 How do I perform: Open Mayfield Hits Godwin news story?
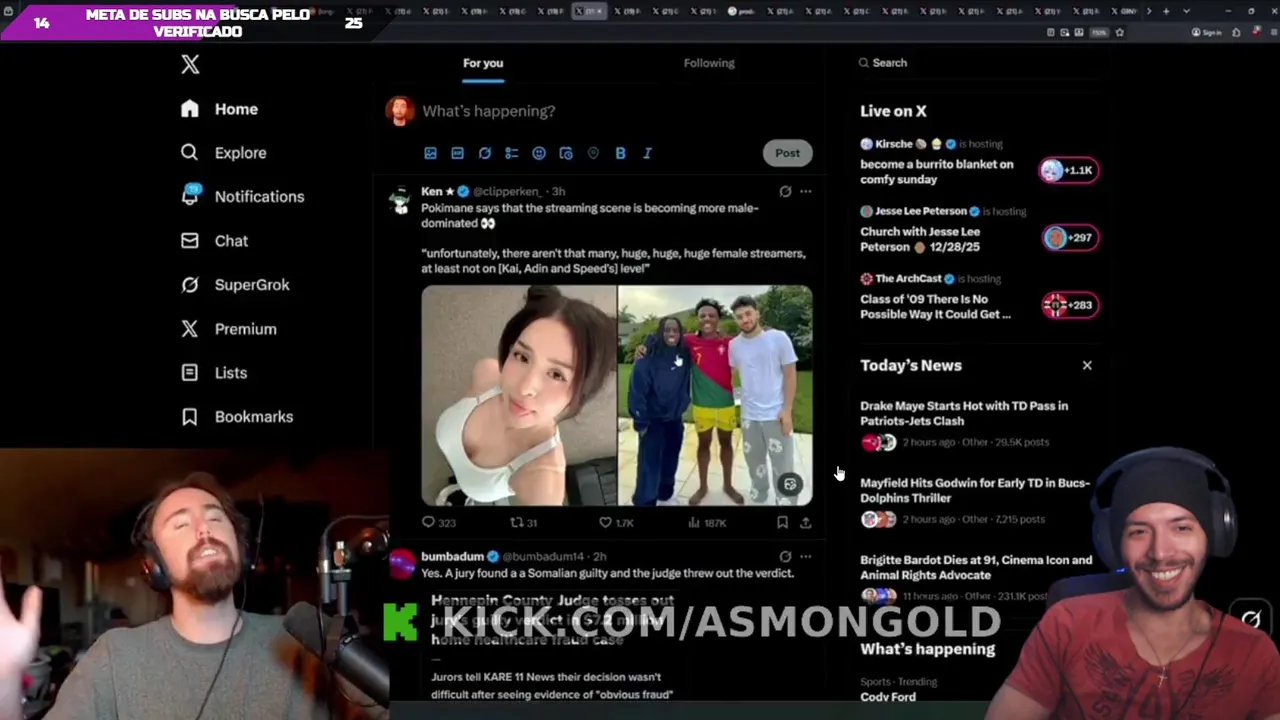[x=975, y=490]
